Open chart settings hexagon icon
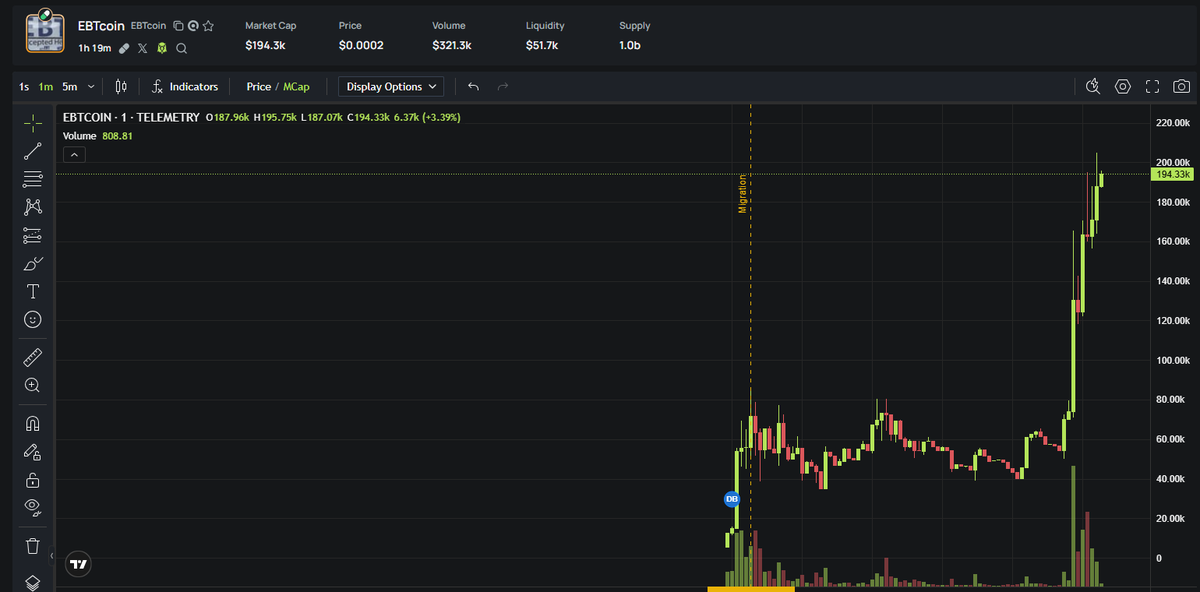Viewport: 1200px width, 592px height. (1122, 87)
